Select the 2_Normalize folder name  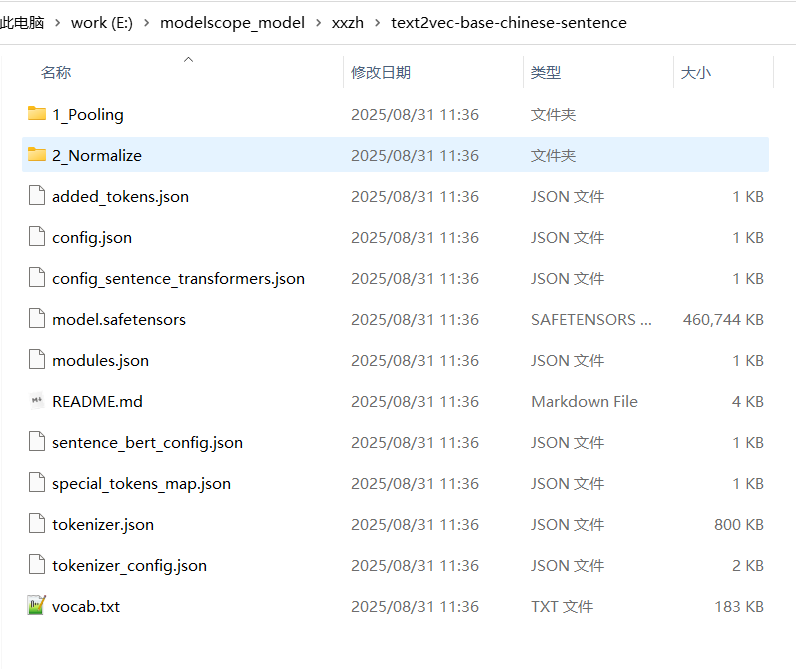(x=97, y=155)
